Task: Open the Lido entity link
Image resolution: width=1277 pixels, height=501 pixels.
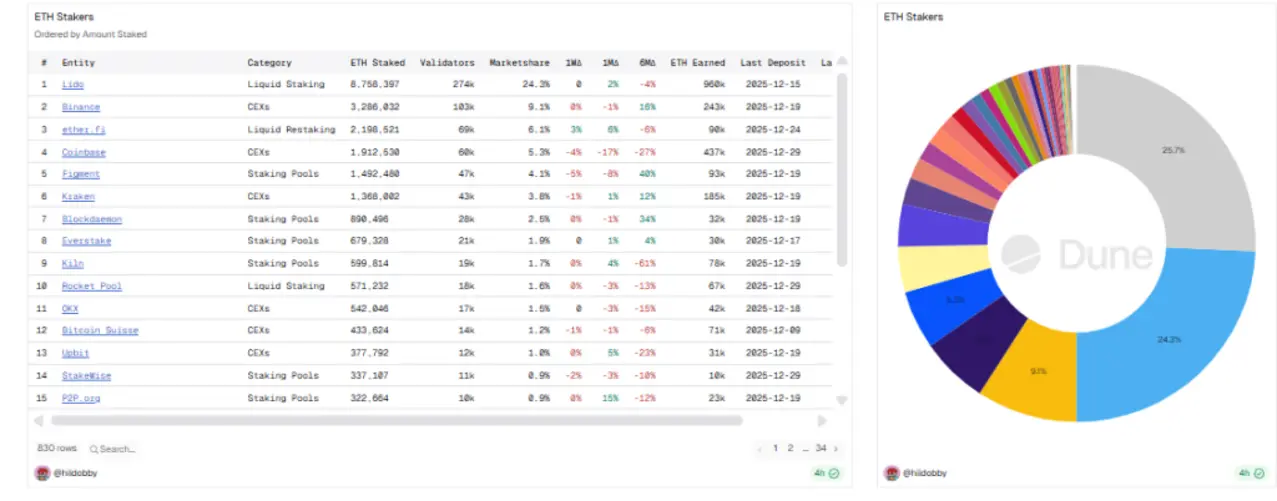Action: point(72,84)
